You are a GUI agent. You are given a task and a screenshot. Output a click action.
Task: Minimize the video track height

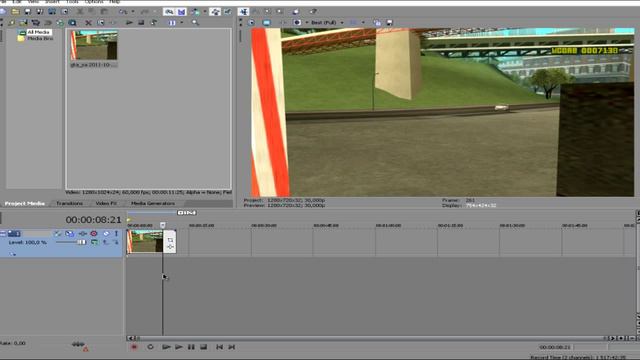coord(3,233)
